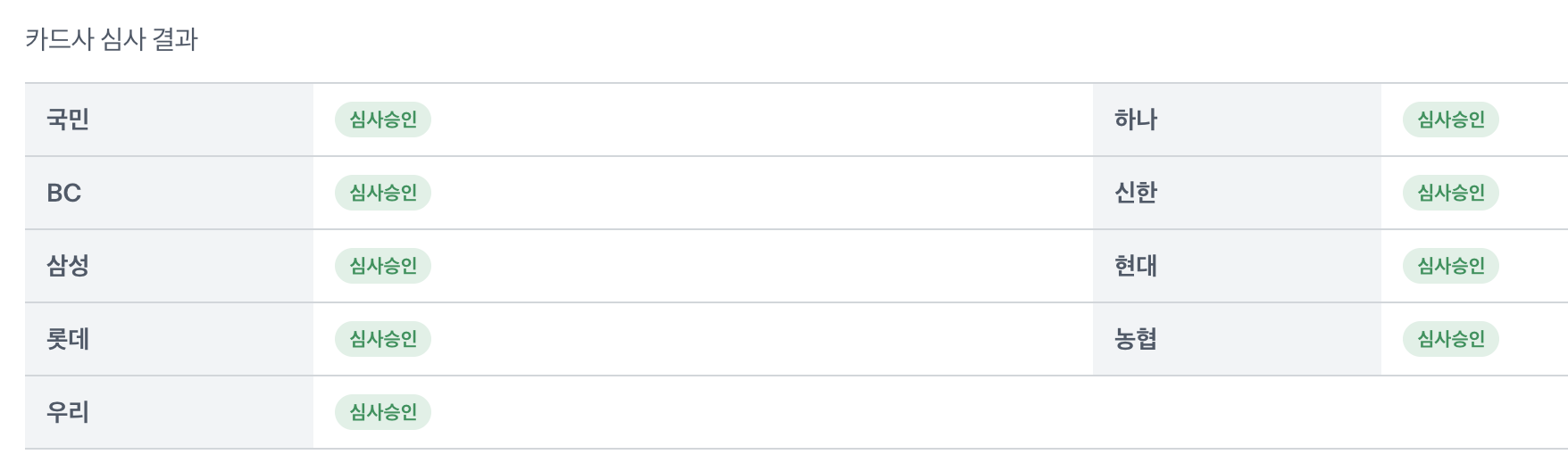Click the 롯데 심사승인 status badge
This screenshot has height=471, width=1568.
pyautogui.click(x=383, y=339)
